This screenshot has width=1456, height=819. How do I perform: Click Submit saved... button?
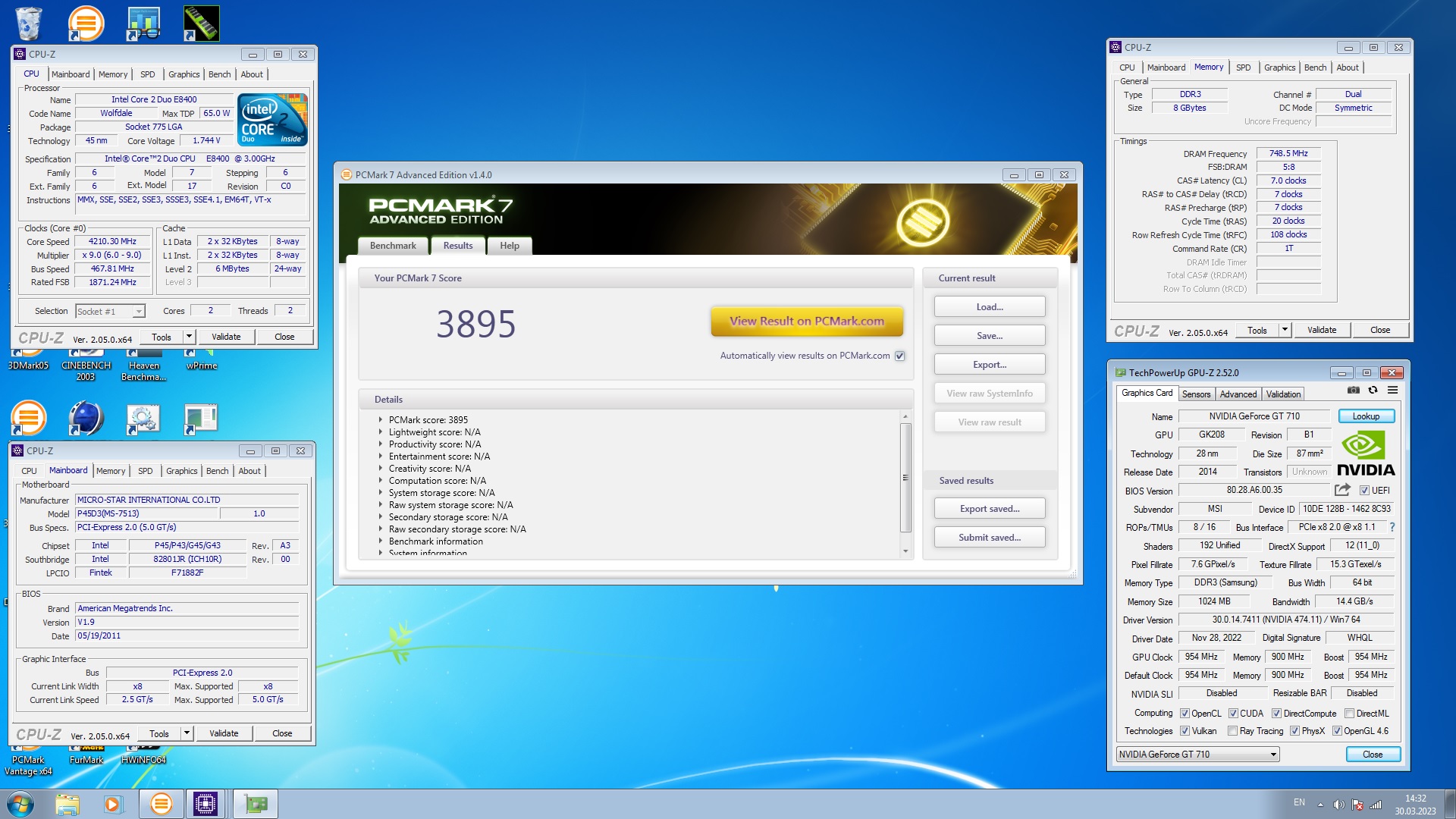[x=990, y=538]
